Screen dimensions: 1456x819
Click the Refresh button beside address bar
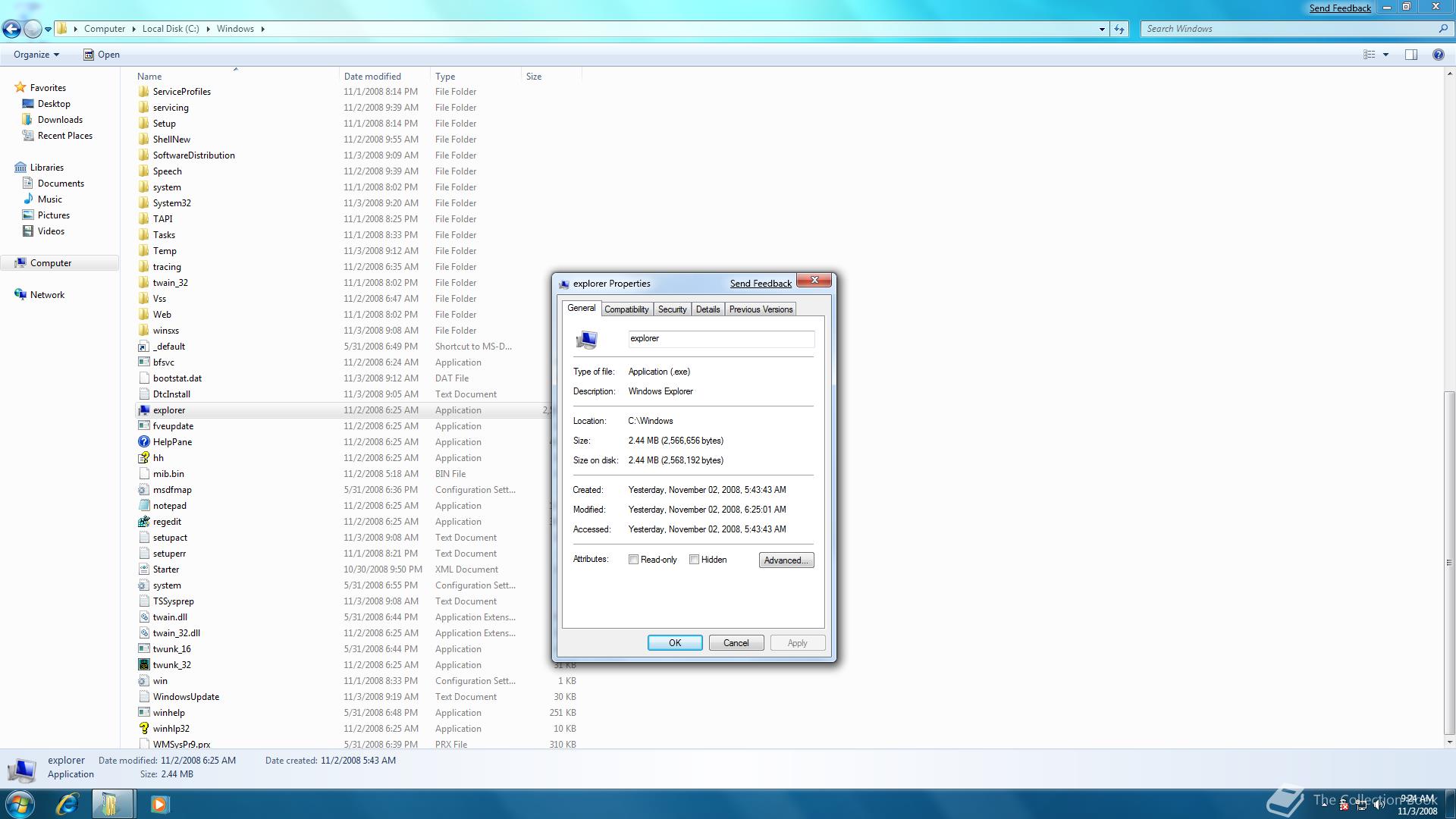[1119, 29]
